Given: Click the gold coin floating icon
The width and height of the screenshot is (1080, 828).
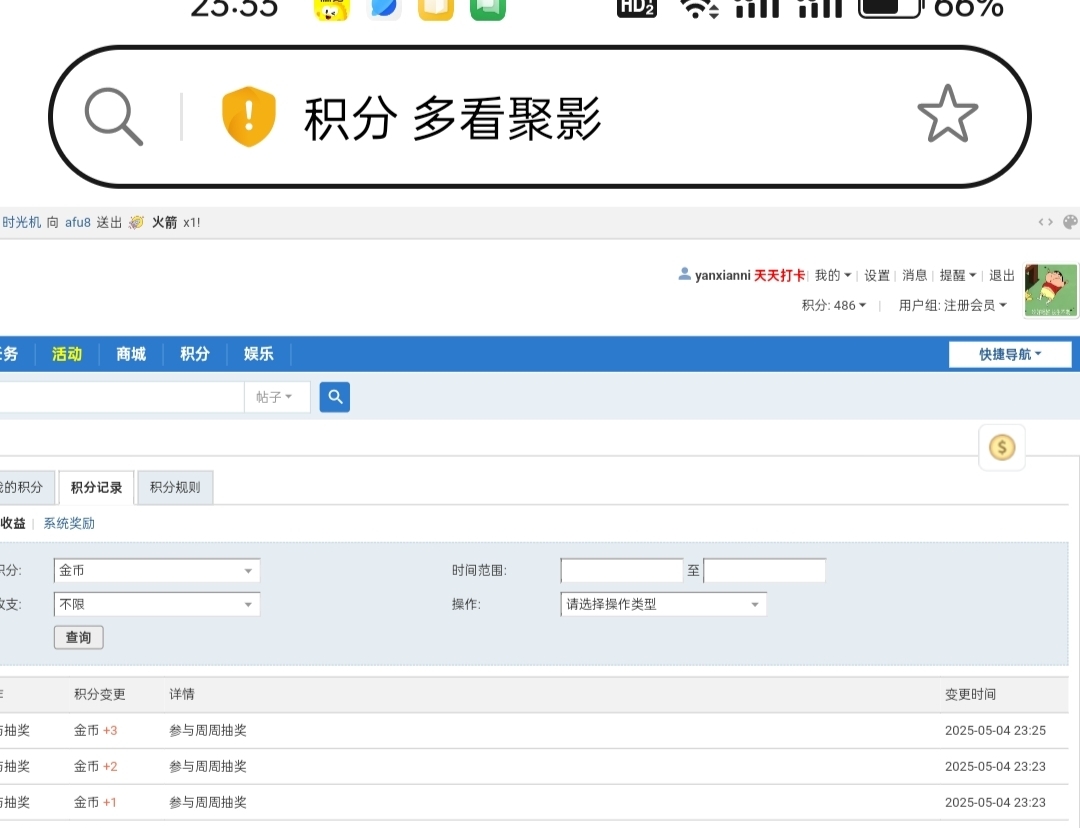Looking at the screenshot, I should point(1001,447).
